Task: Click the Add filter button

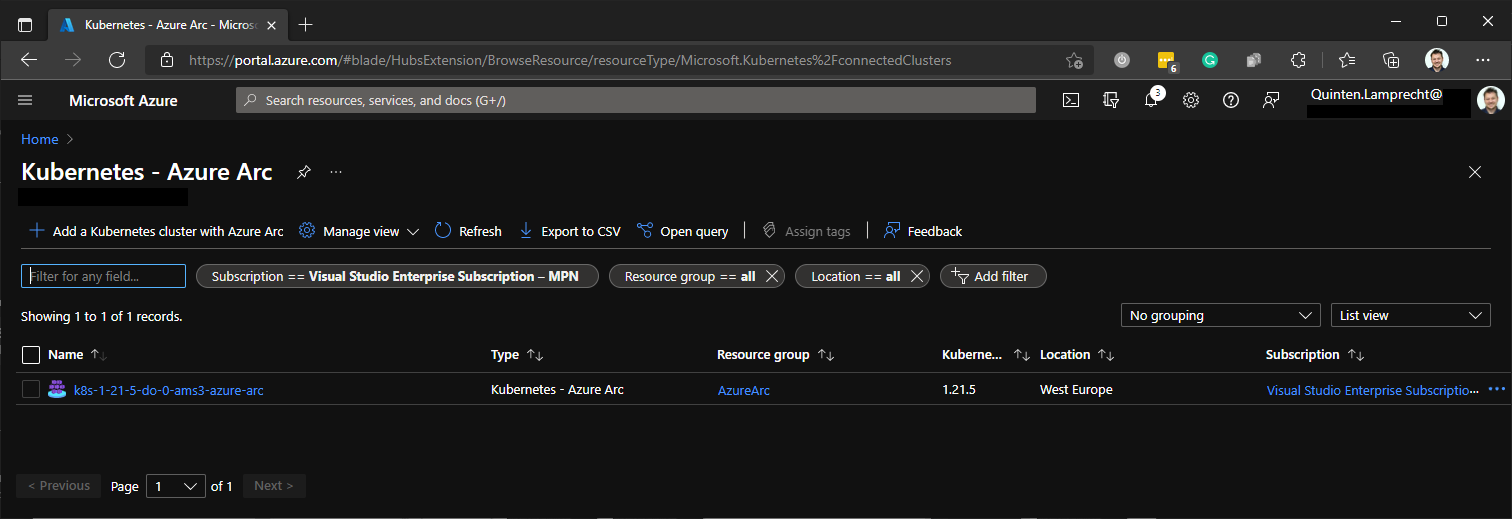Action: point(993,276)
